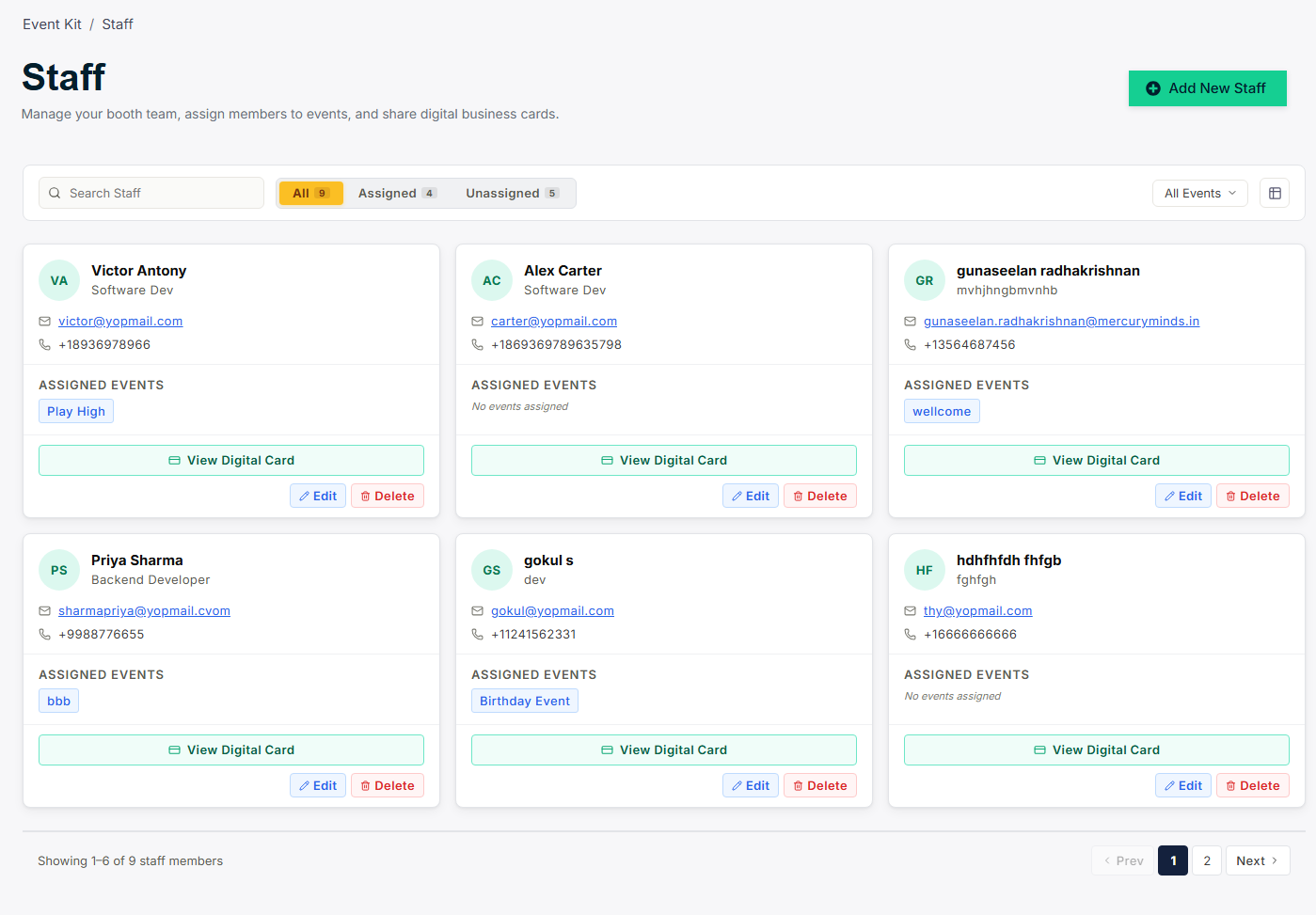
Task: Click the wellcome event tag
Action: tap(942, 411)
